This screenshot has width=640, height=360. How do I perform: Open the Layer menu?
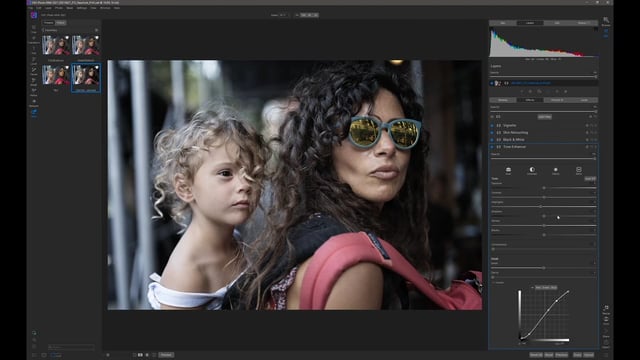[48, 8]
